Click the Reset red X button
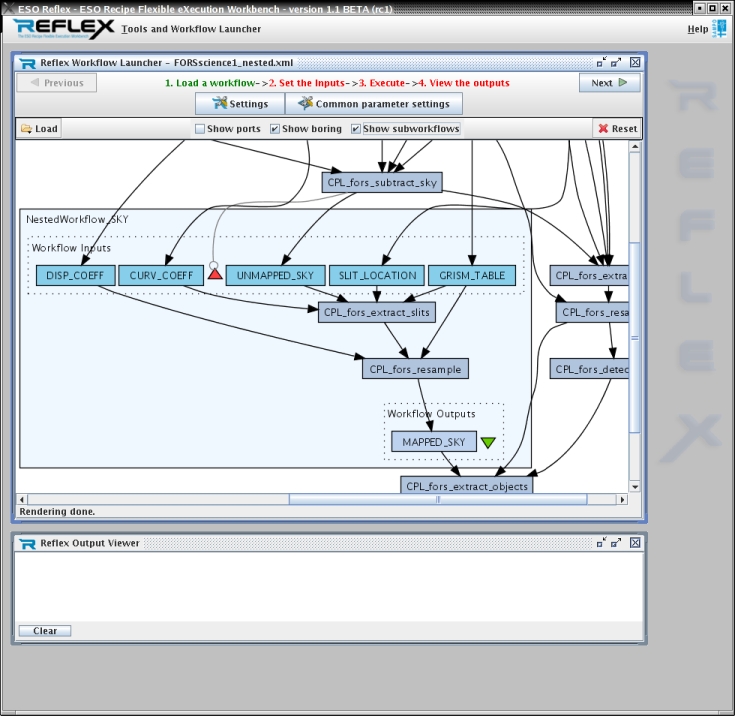The image size is (735, 716). (616, 128)
